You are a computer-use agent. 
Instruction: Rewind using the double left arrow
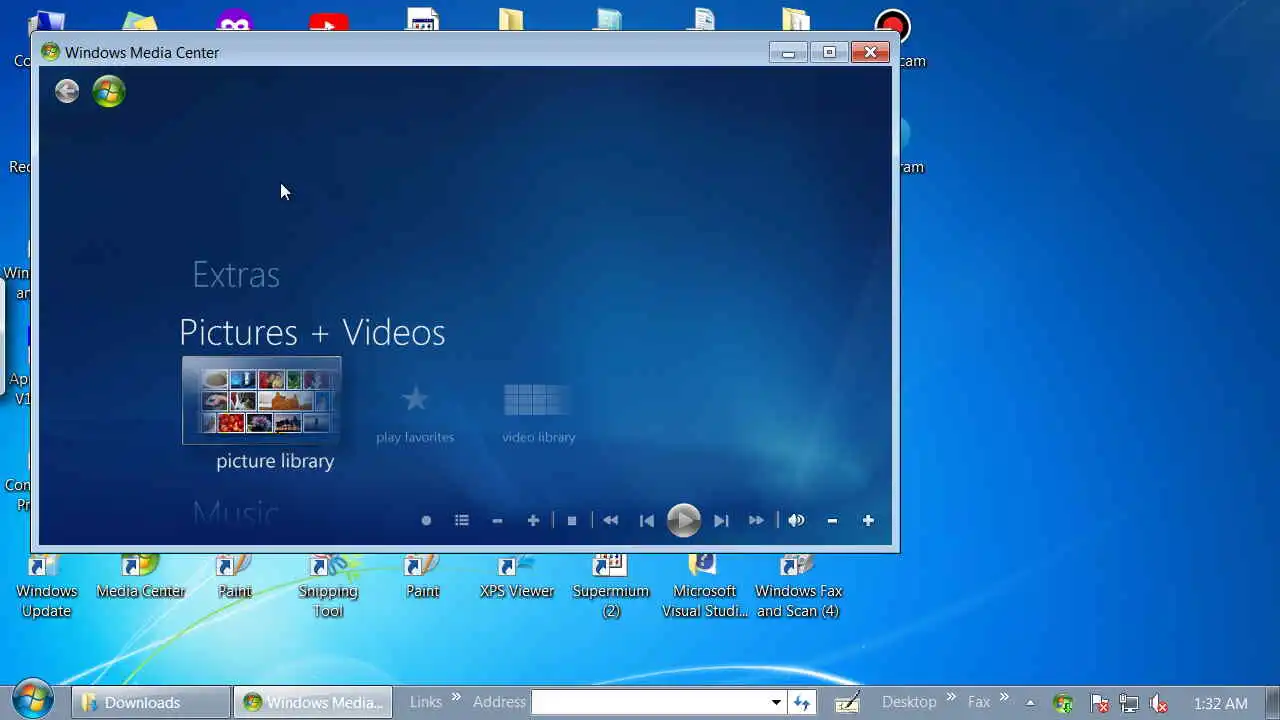[x=610, y=520]
